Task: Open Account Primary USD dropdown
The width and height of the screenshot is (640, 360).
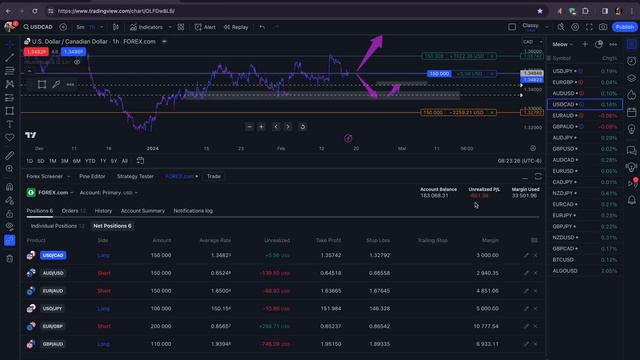Action: click(109, 193)
